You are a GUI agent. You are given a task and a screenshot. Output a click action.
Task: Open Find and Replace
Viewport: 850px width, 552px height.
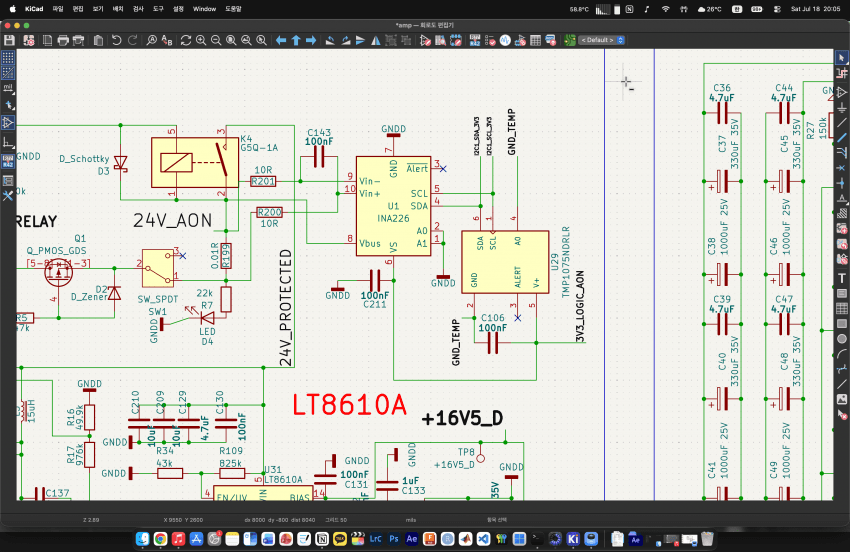[167, 40]
